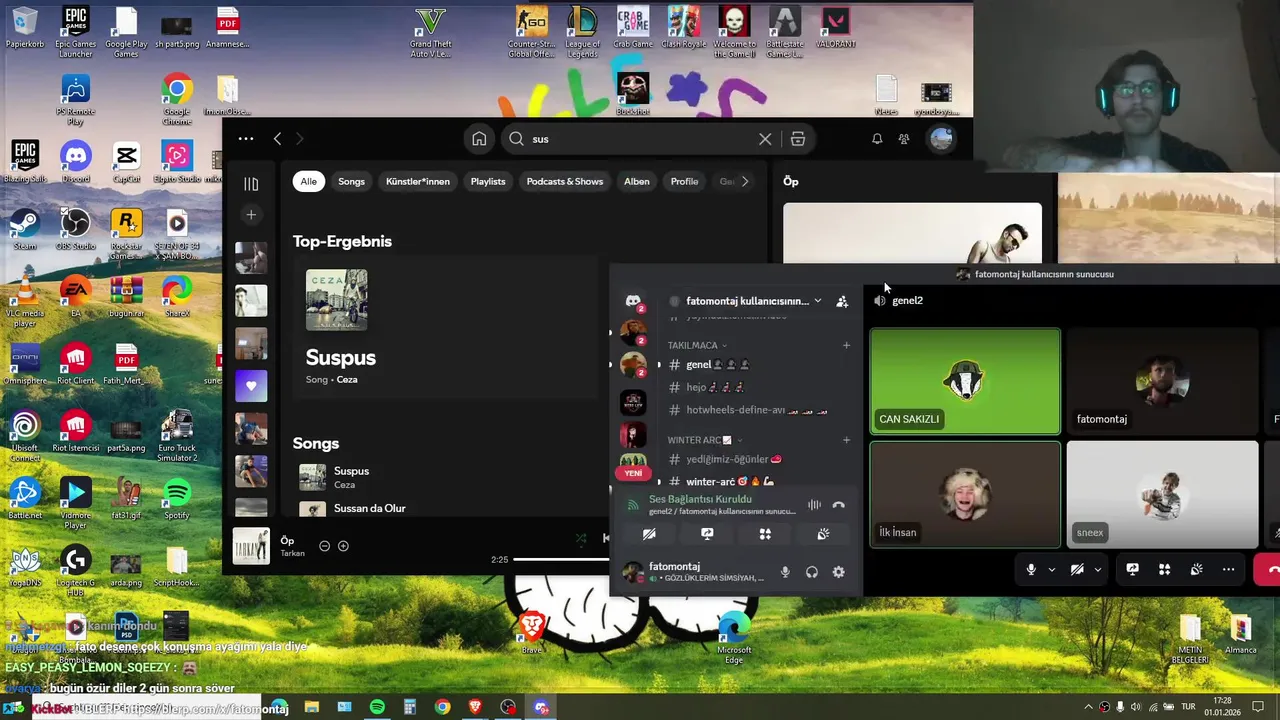1280x720 pixels.
Task: Seek in Spotify playback progress bar
Action: [562, 559]
